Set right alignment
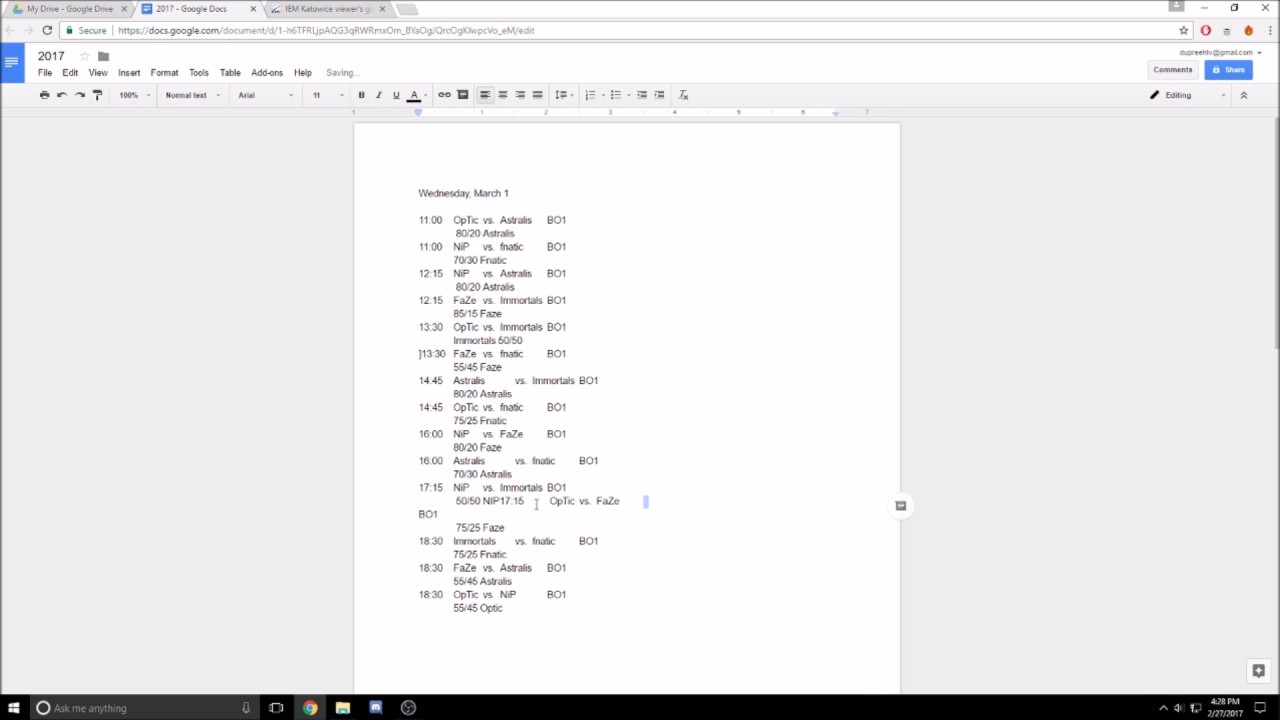Viewport: 1280px width, 720px height. click(x=520, y=95)
